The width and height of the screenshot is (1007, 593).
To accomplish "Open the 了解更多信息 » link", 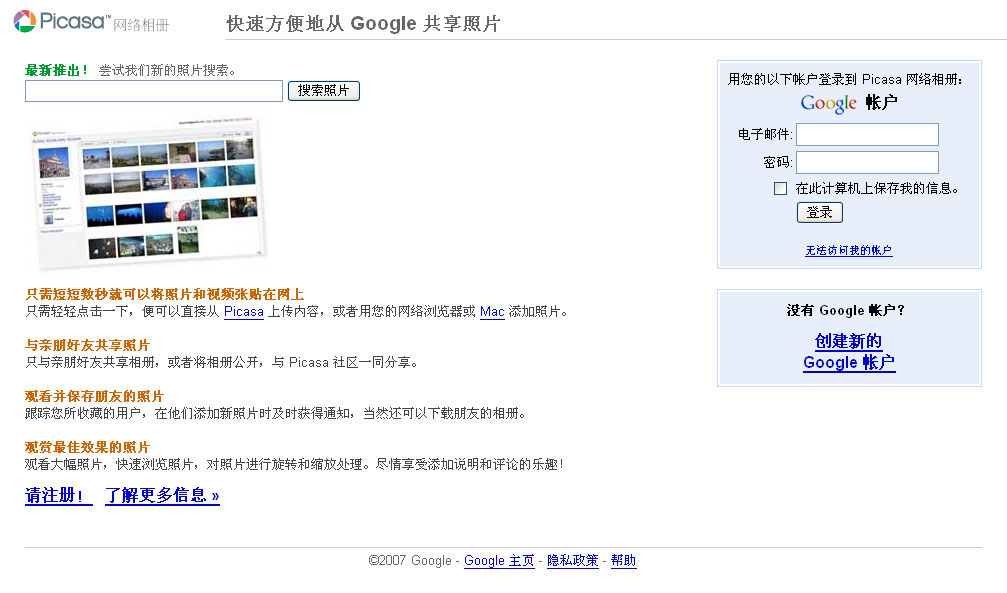I will pos(162,495).
